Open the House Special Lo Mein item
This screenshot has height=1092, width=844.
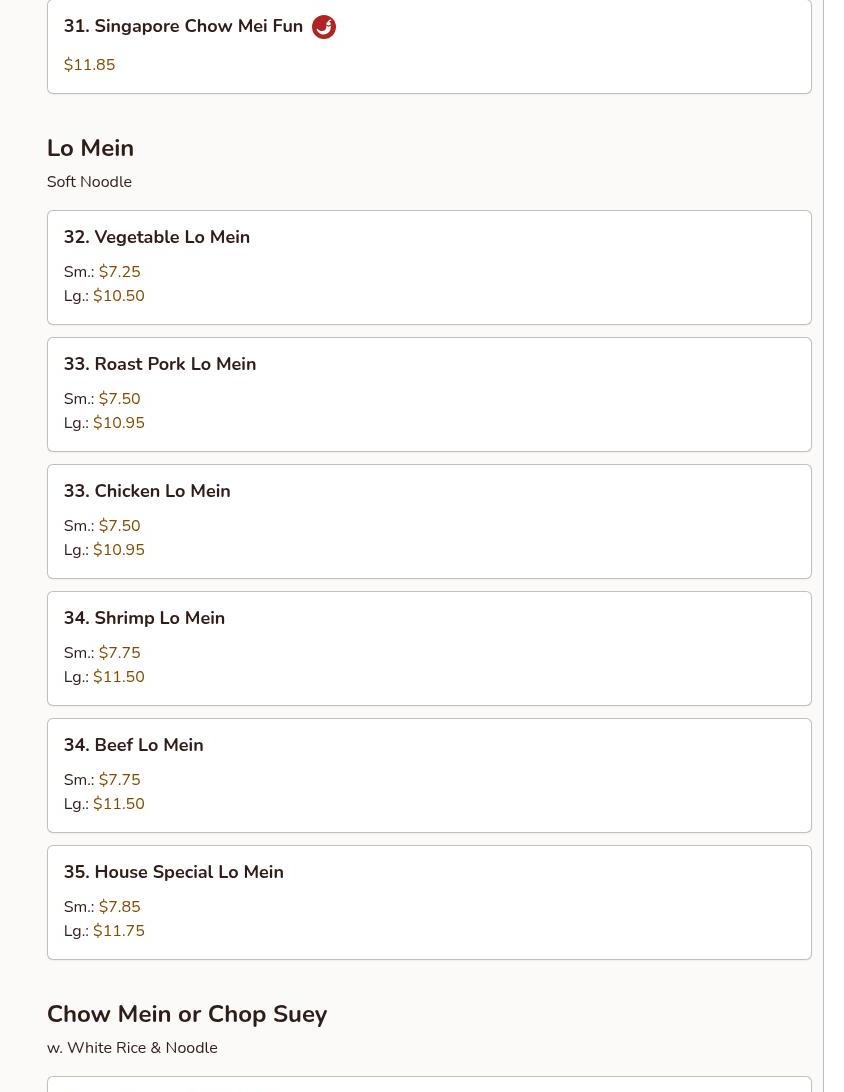pos(174,872)
